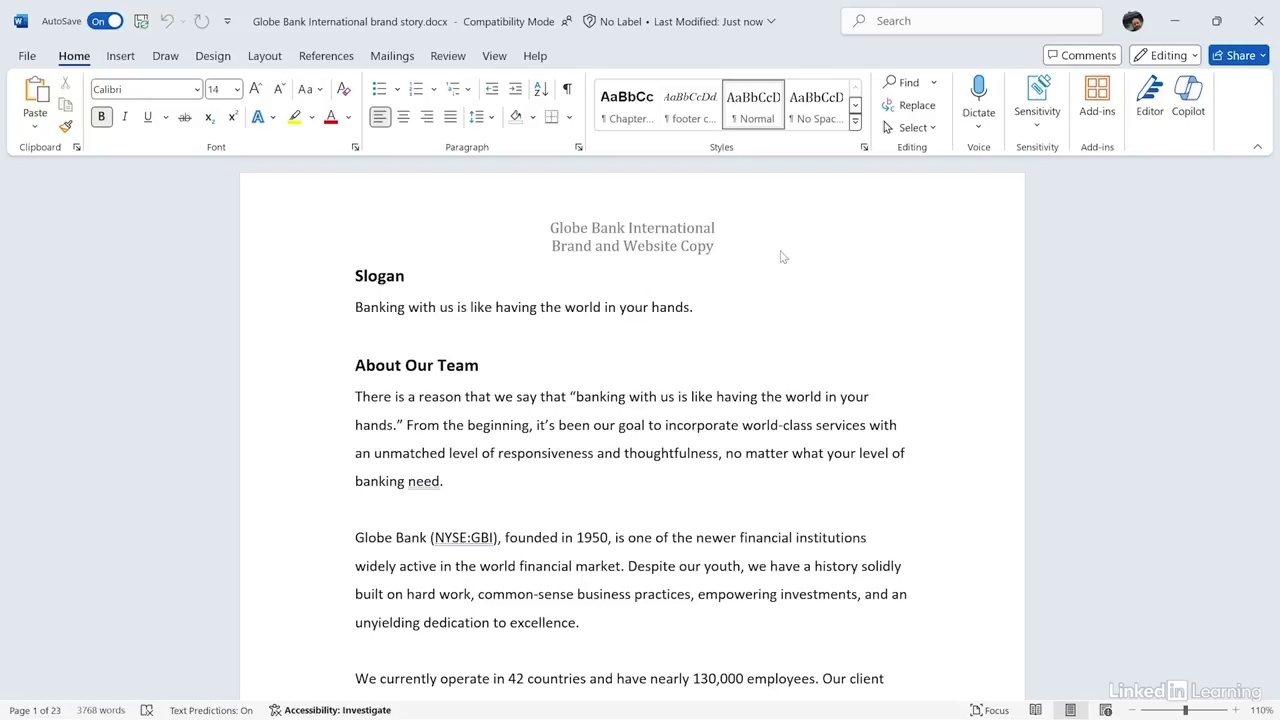Select the Format Painter brush
Image resolution: width=1280 pixels, height=720 pixels.
[x=65, y=126]
